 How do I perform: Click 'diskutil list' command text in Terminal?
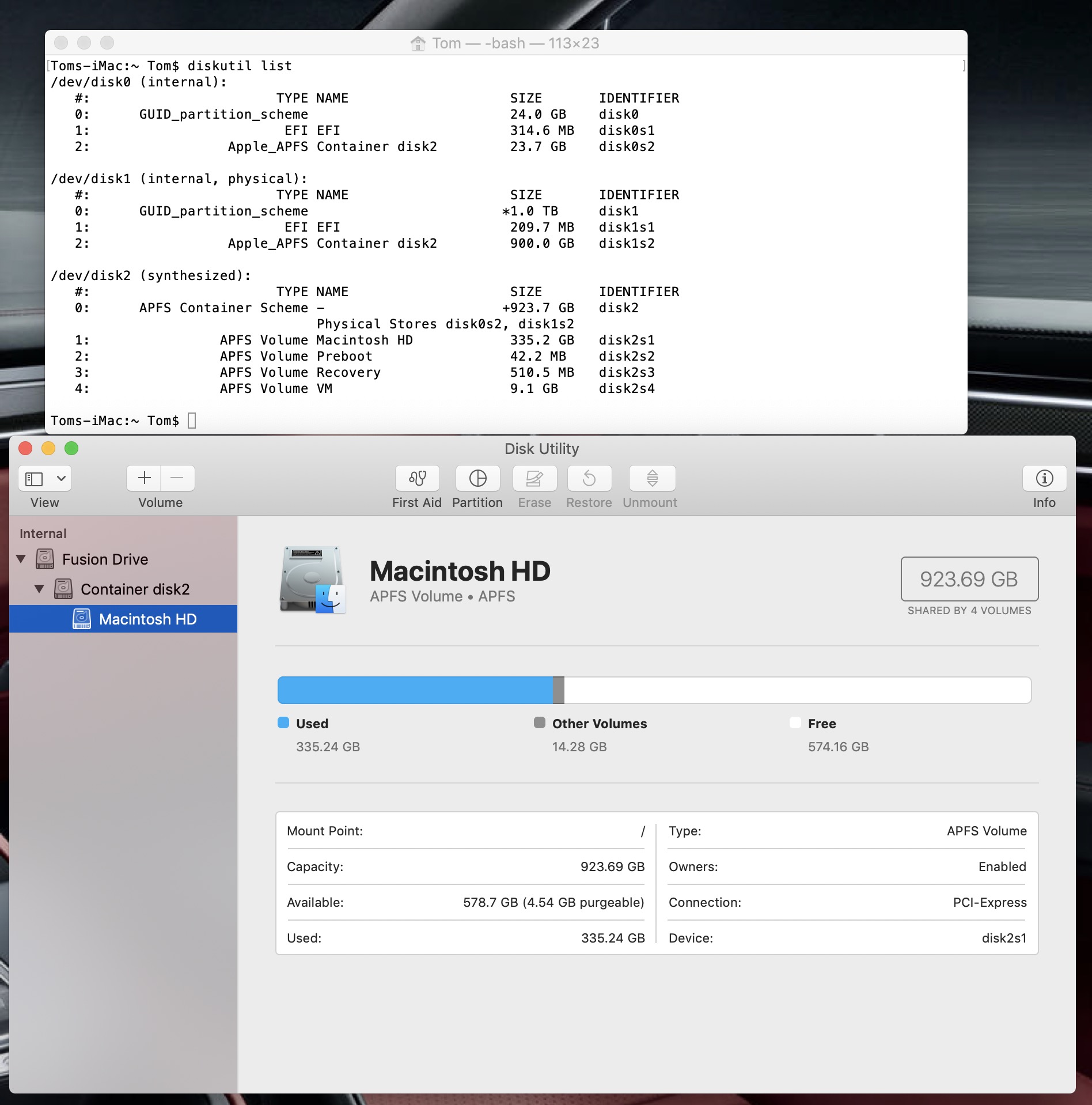tap(240, 66)
